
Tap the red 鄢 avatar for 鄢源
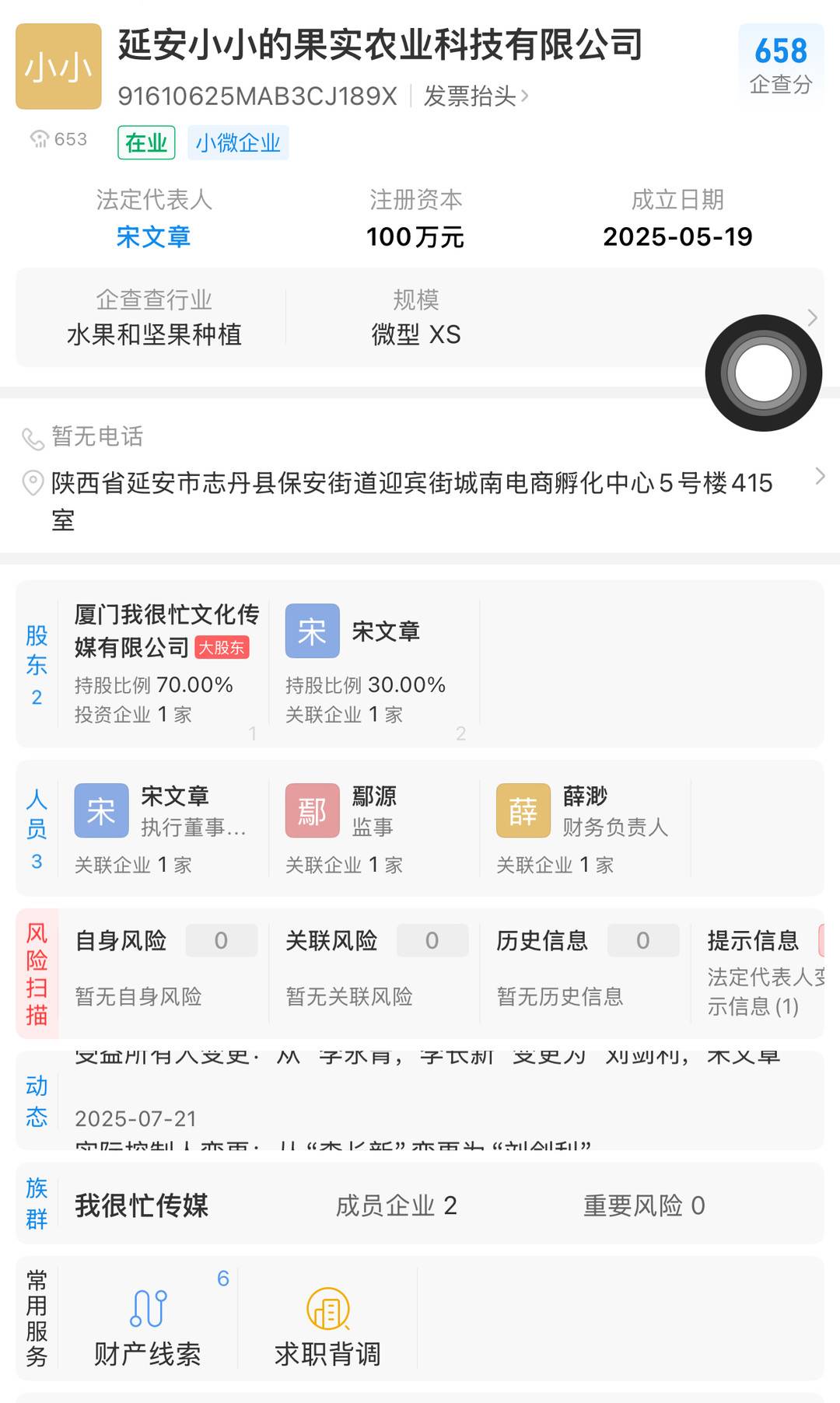pyautogui.click(x=312, y=810)
